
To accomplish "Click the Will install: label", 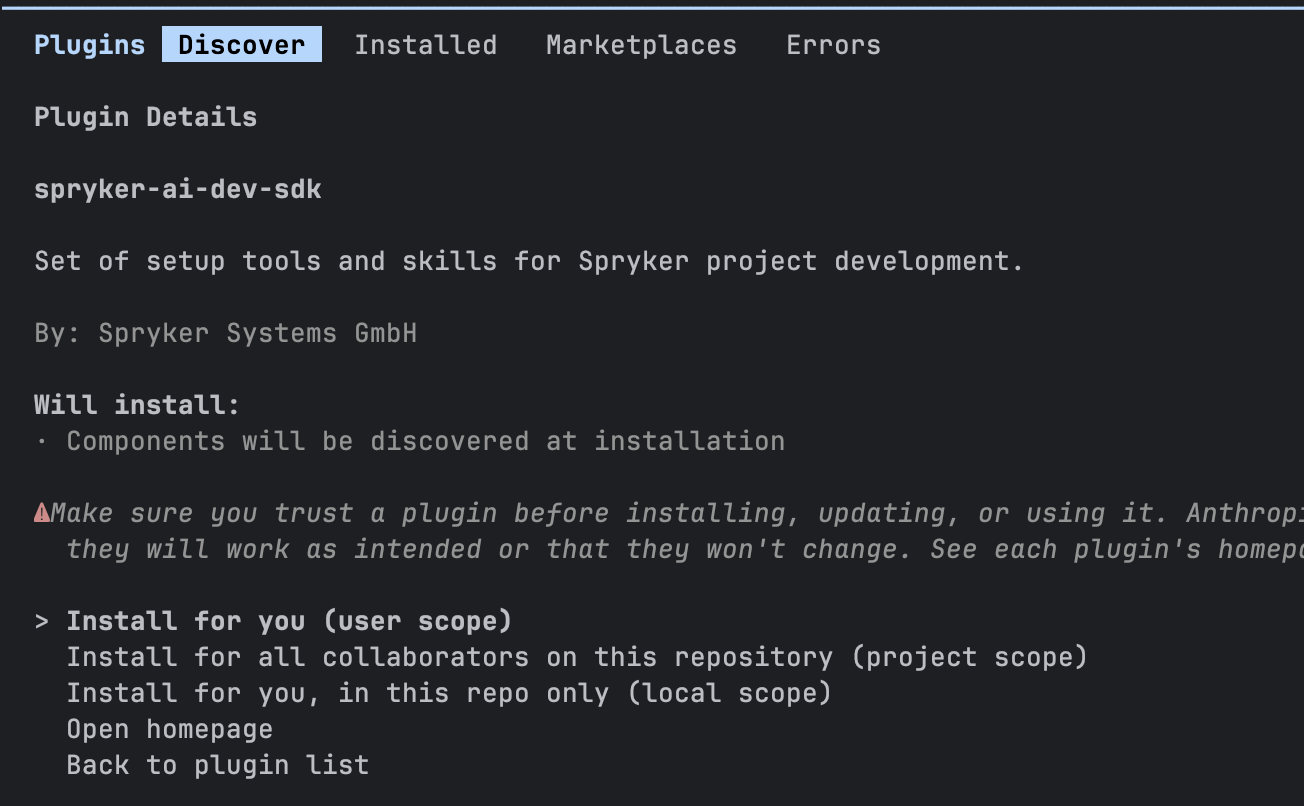I will (x=138, y=405).
